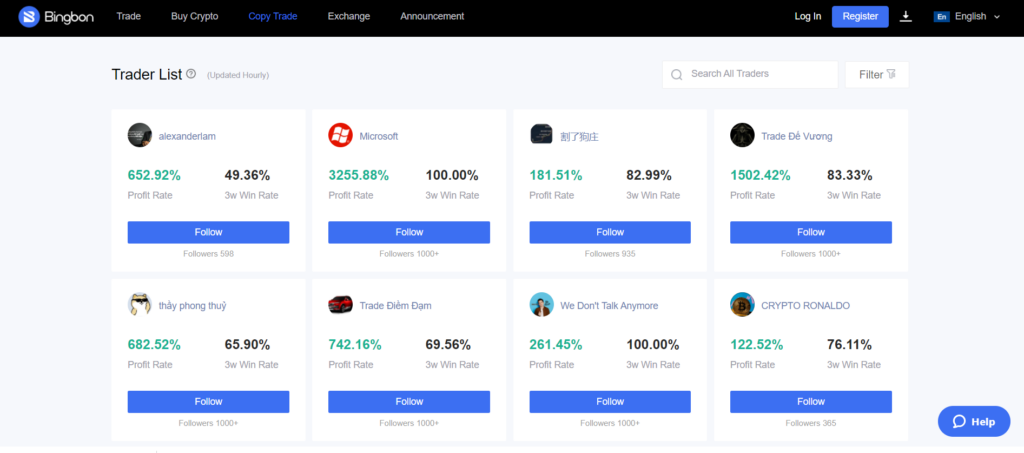Focus the Search All Traders field
The height and width of the screenshot is (453, 1024).
click(758, 75)
